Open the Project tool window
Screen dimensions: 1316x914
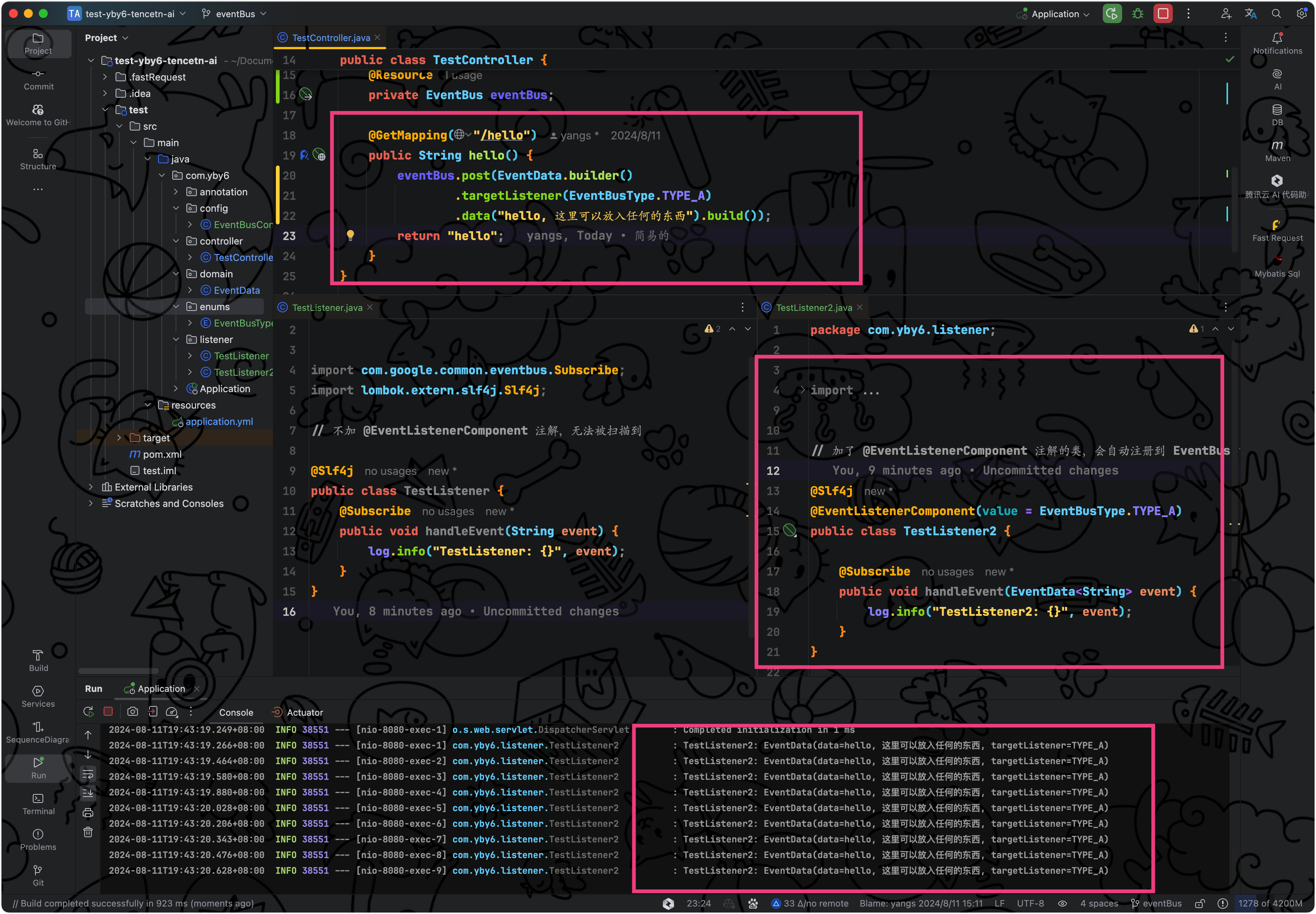click(x=38, y=44)
